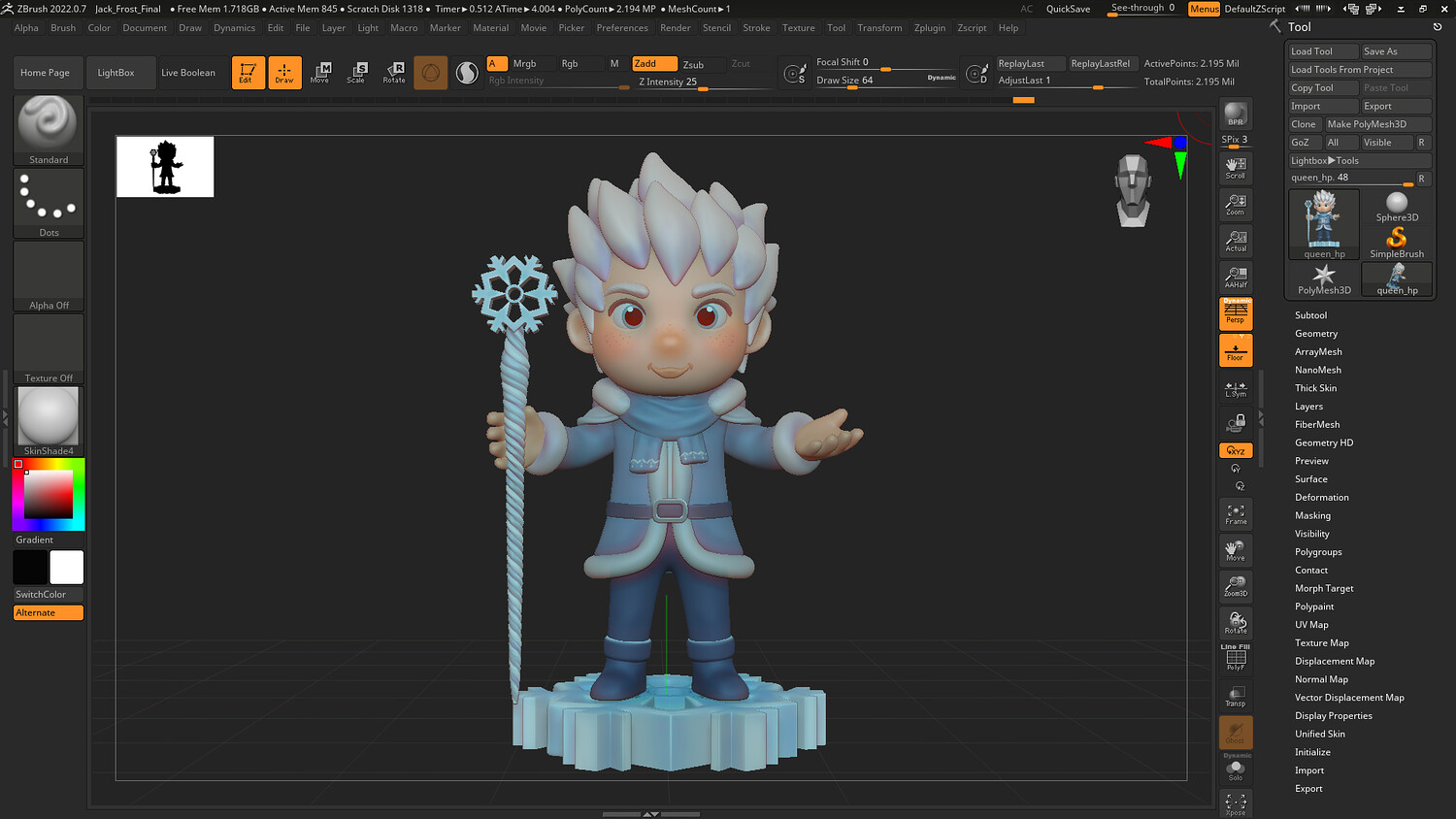Adjust the Focal Shift slider

coord(886,62)
